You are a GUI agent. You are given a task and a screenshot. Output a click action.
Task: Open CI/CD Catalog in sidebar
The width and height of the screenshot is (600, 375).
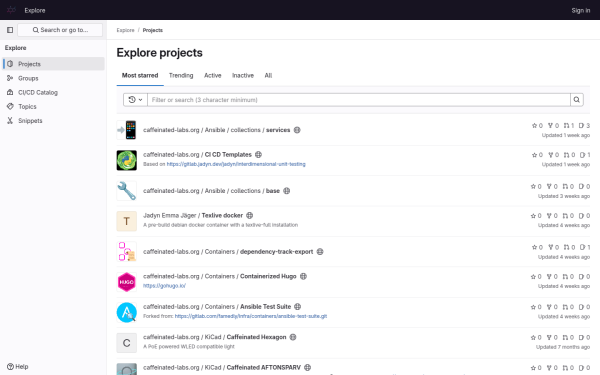point(54,92)
